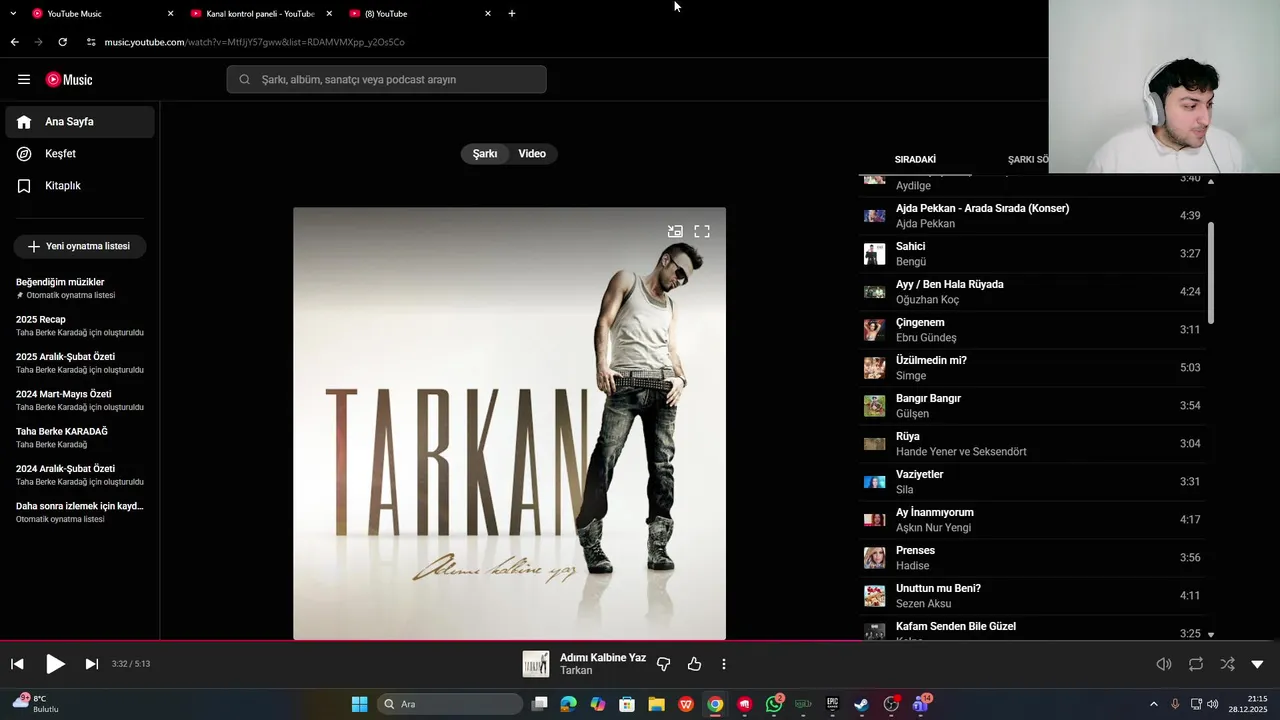The width and height of the screenshot is (1280, 720).
Task: Open Taha Berke KARADAĞ playlist
Action: [x=80, y=437]
